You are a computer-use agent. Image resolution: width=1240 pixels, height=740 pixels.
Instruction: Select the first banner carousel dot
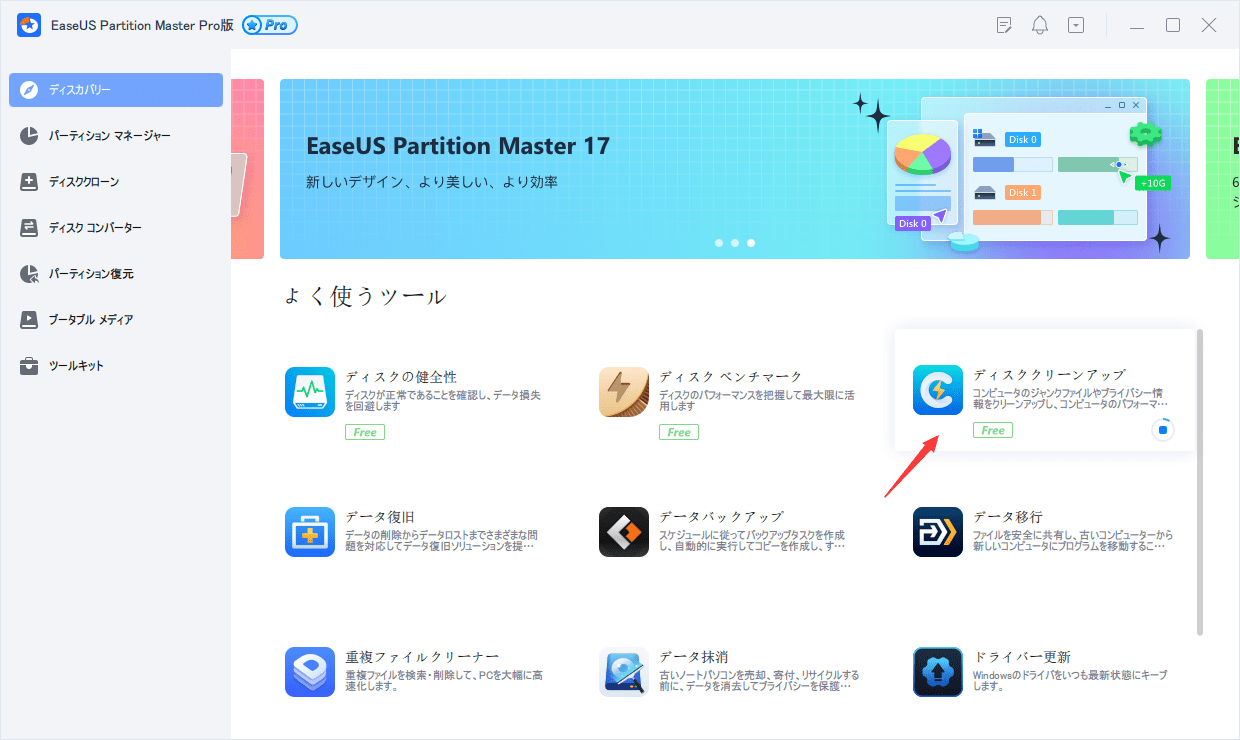click(719, 243)
